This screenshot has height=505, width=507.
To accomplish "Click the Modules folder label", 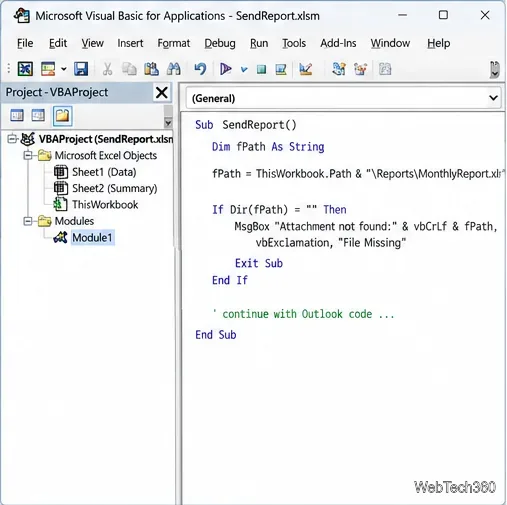I will pyautogui.click(x=74, y=221).
